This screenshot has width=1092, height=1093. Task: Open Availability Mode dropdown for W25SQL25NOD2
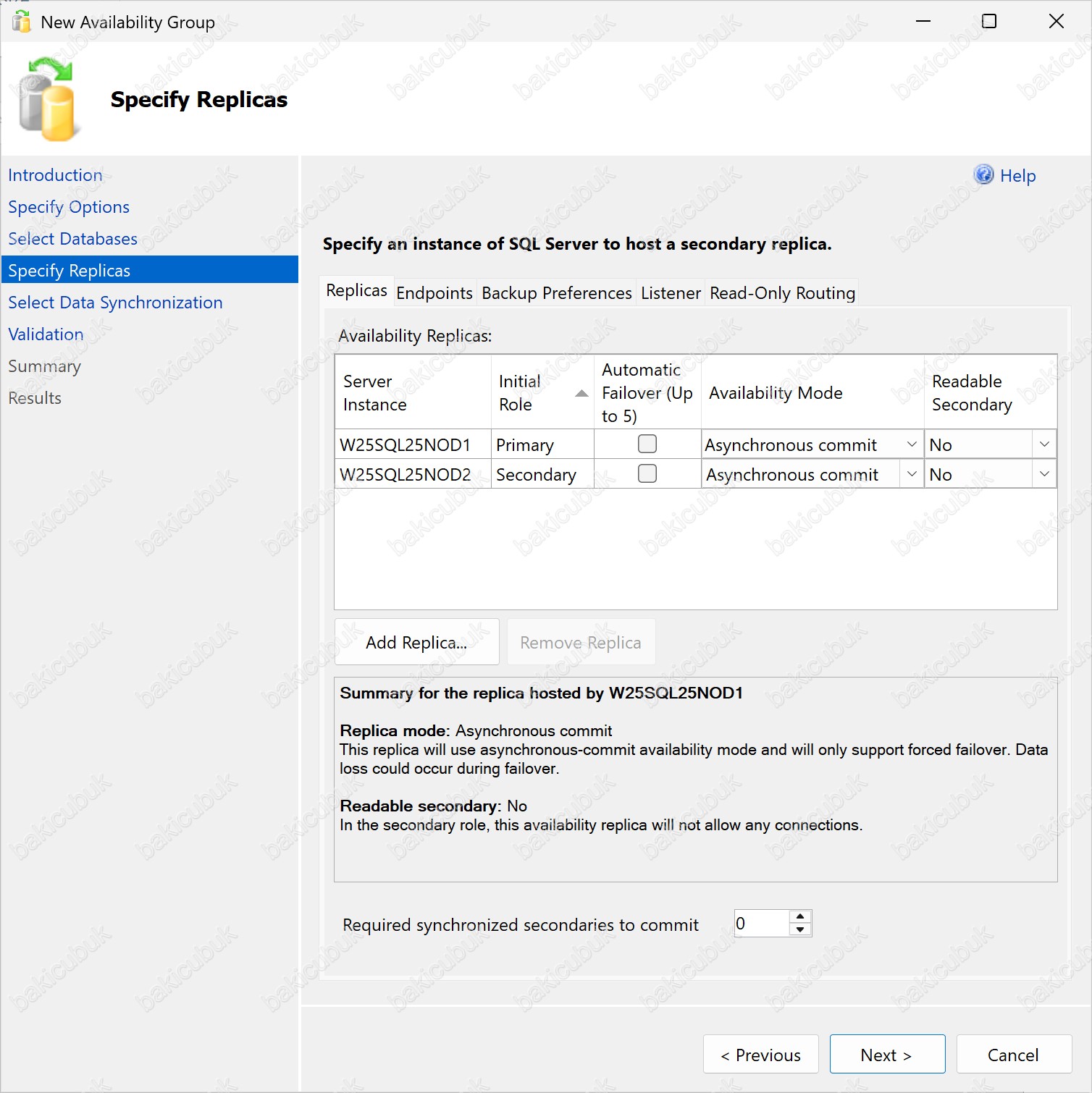(x=912, y=474)
